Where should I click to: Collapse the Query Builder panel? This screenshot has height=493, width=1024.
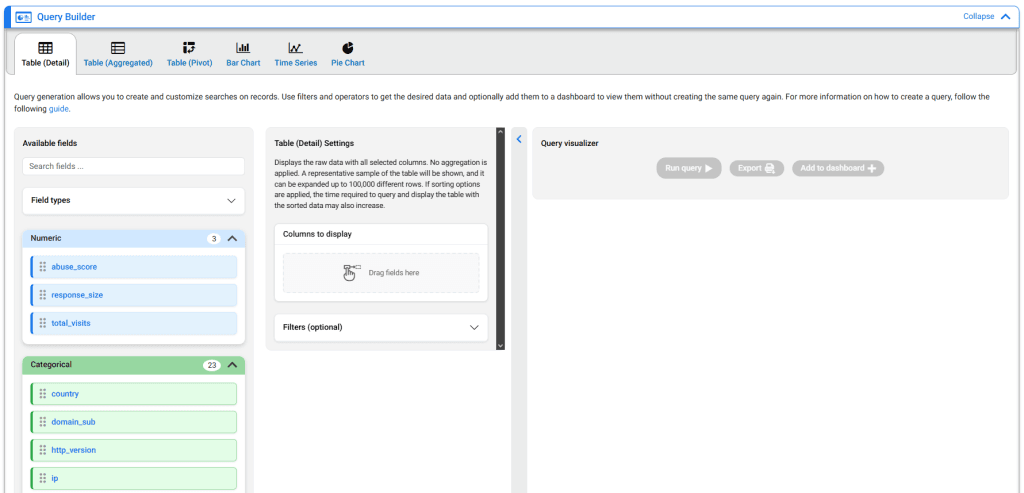point(987,16)
